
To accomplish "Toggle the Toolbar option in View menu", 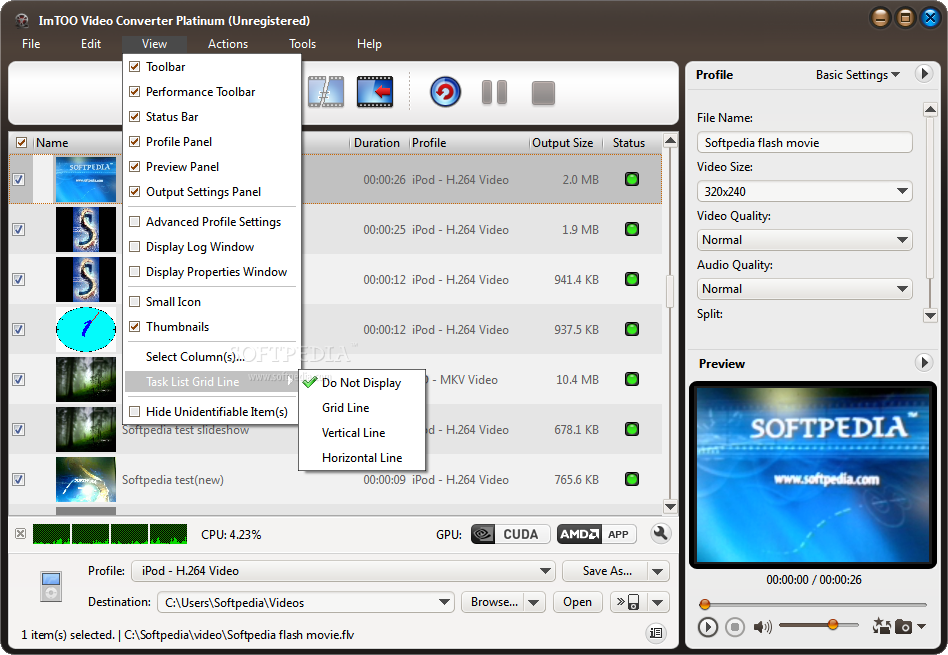I will pyautogui.click(x=212, y=67).
